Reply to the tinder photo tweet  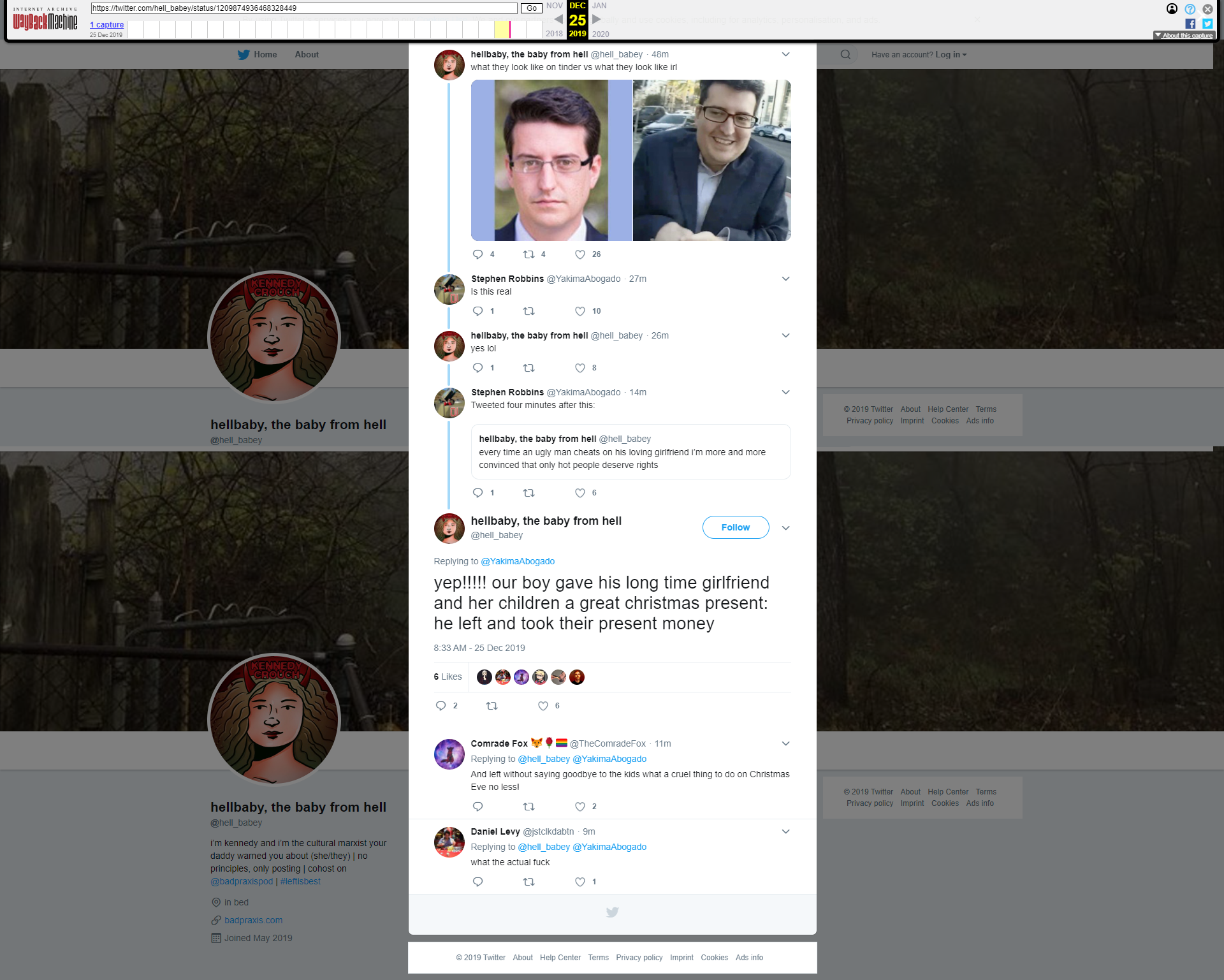(x=478, y=254)
